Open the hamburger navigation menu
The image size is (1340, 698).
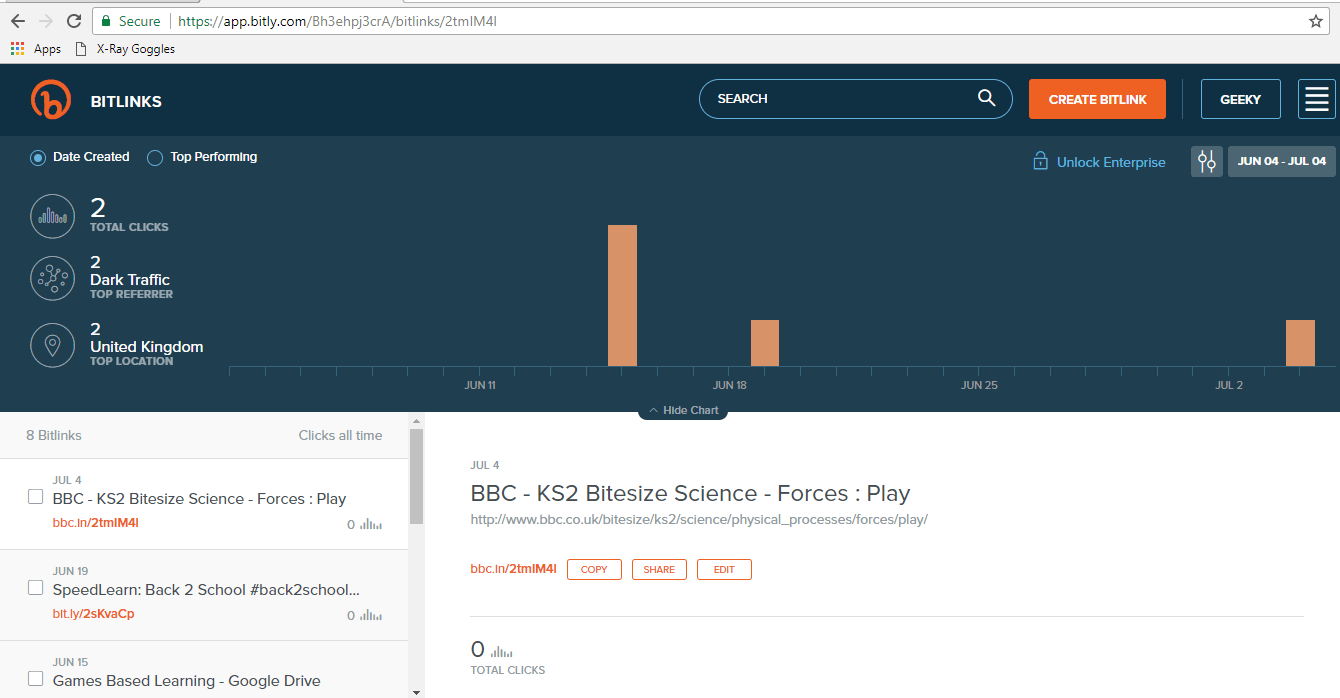click(1316, 99)
